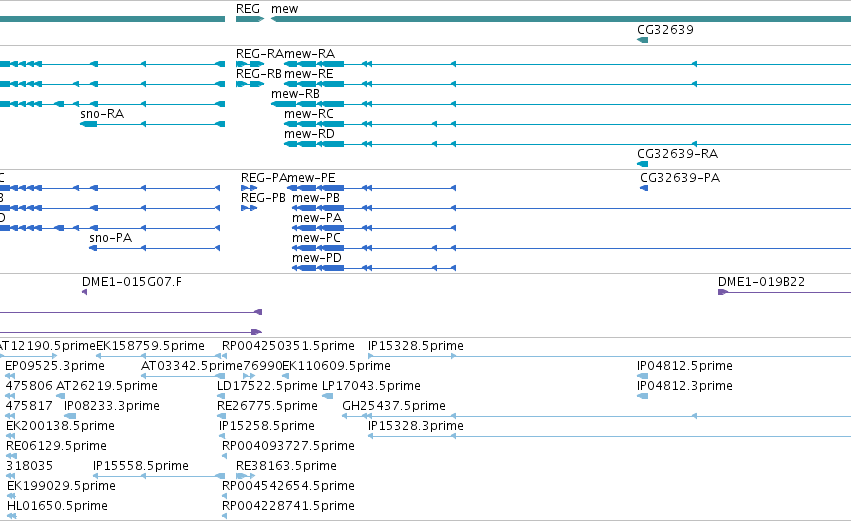Click protein mew-PE label
The height and width of the screenshot is (521, 851).
311,177
